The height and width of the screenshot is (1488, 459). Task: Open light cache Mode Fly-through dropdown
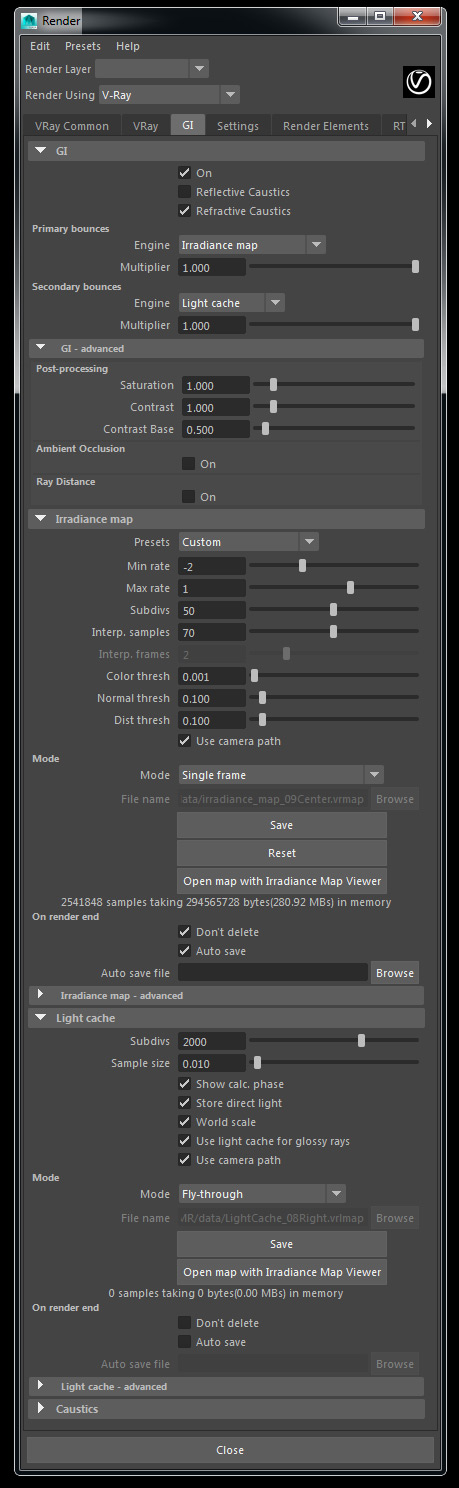tap(262, 1194)
